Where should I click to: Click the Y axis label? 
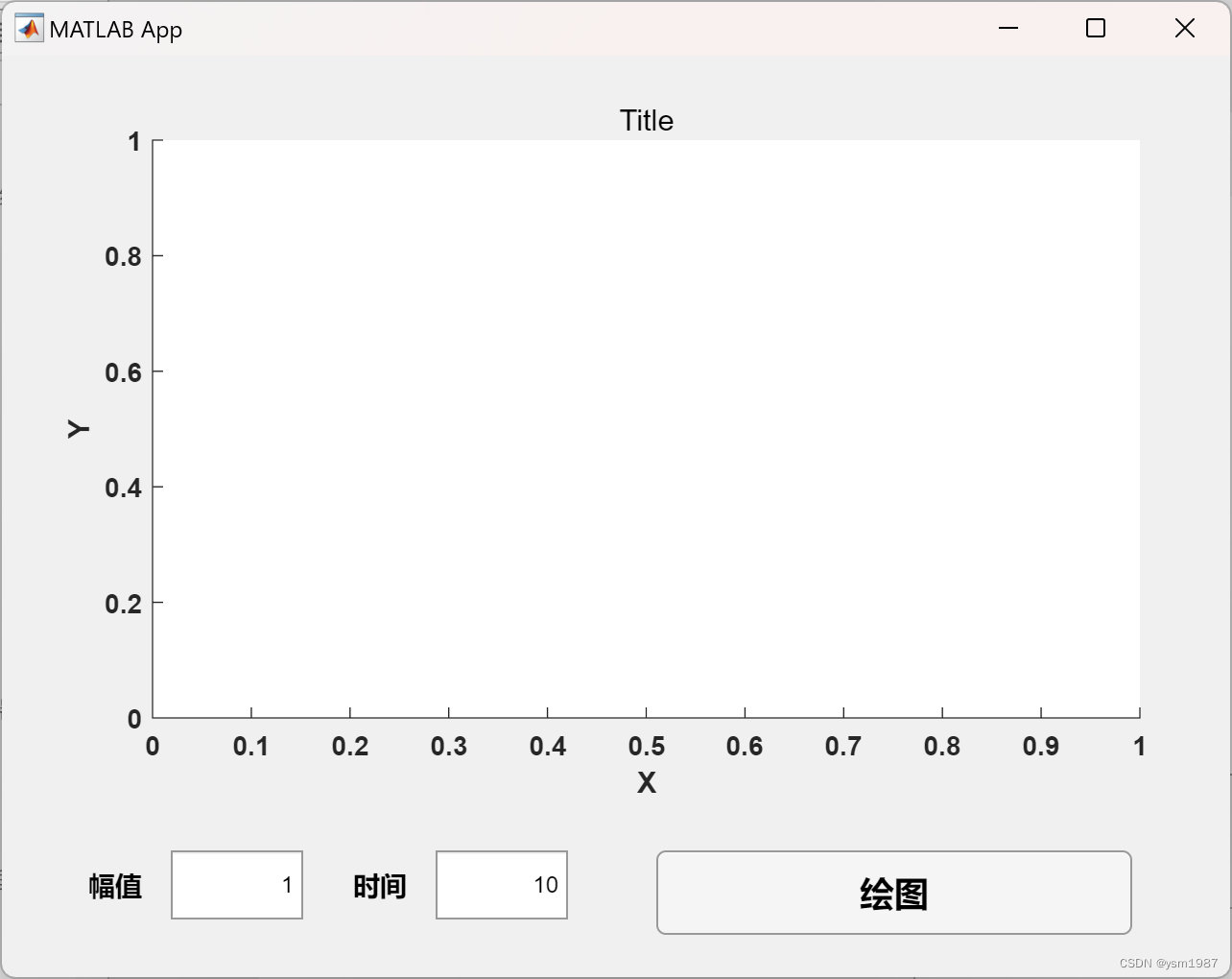click(x=78, y=429)
